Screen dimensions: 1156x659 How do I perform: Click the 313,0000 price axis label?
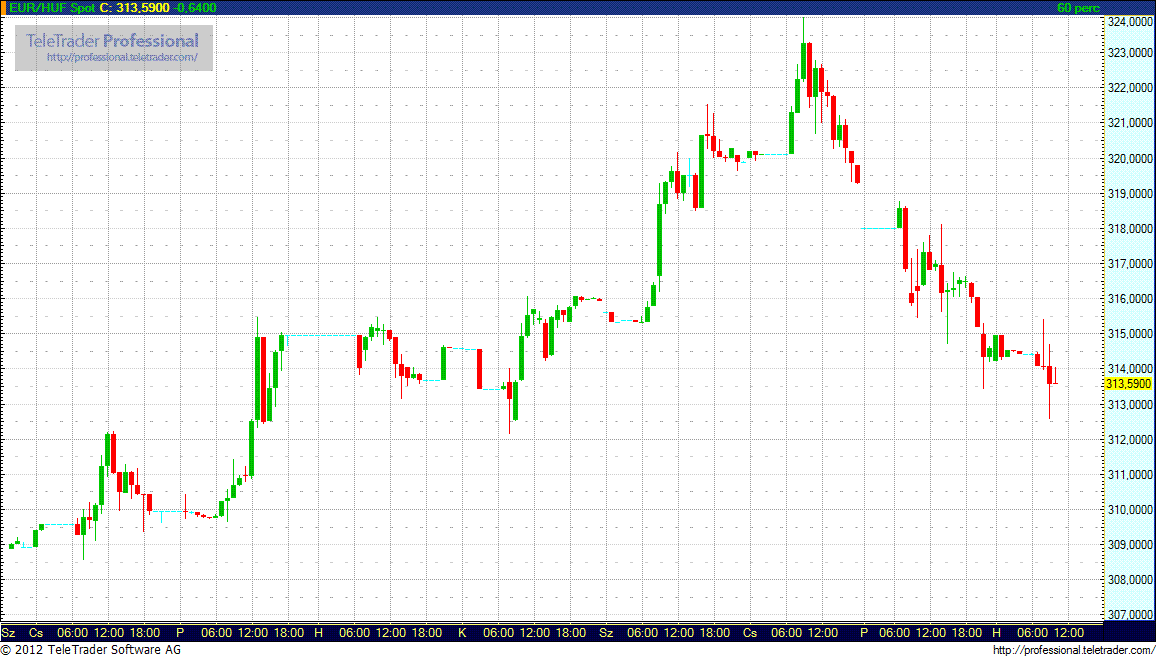(1129, 405)
